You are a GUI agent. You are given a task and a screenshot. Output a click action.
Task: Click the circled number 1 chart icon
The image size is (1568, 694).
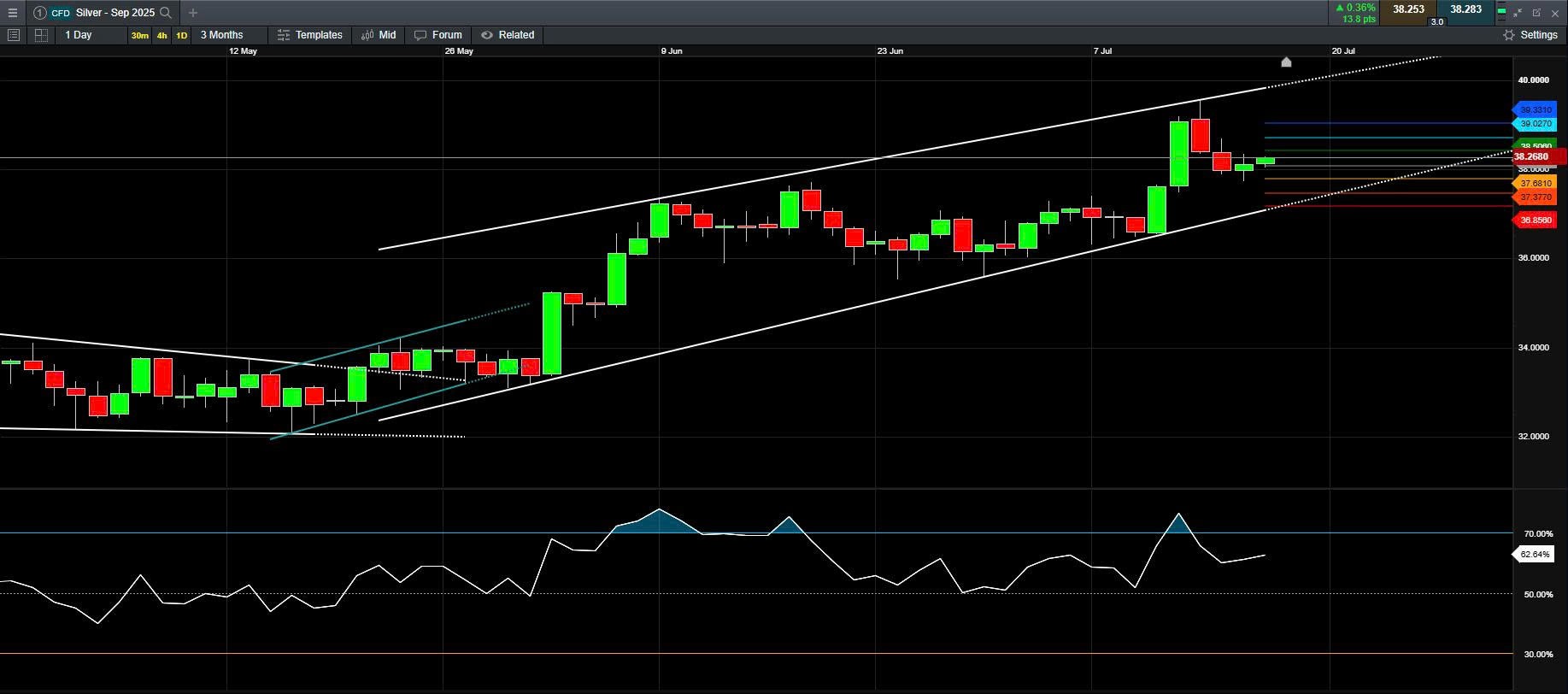coord(39,13)
